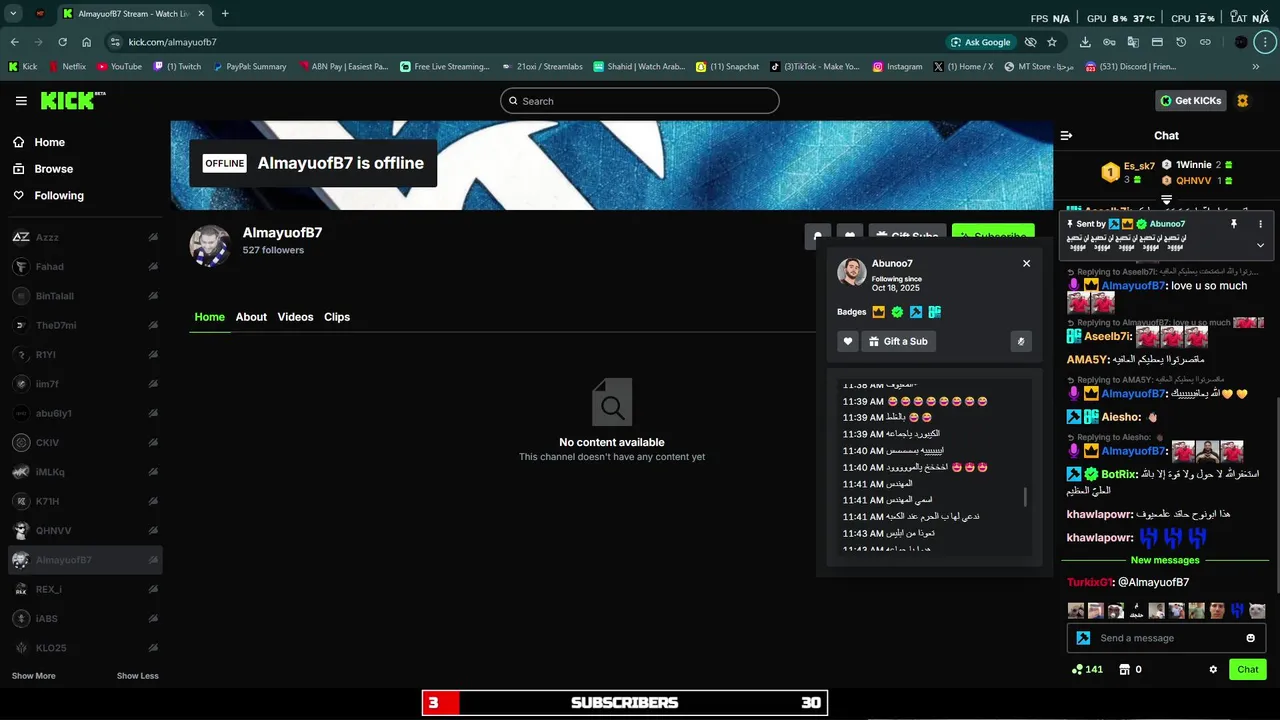
Task: Close the Abunoo7 user card
Action: [x=1026, y=263]
